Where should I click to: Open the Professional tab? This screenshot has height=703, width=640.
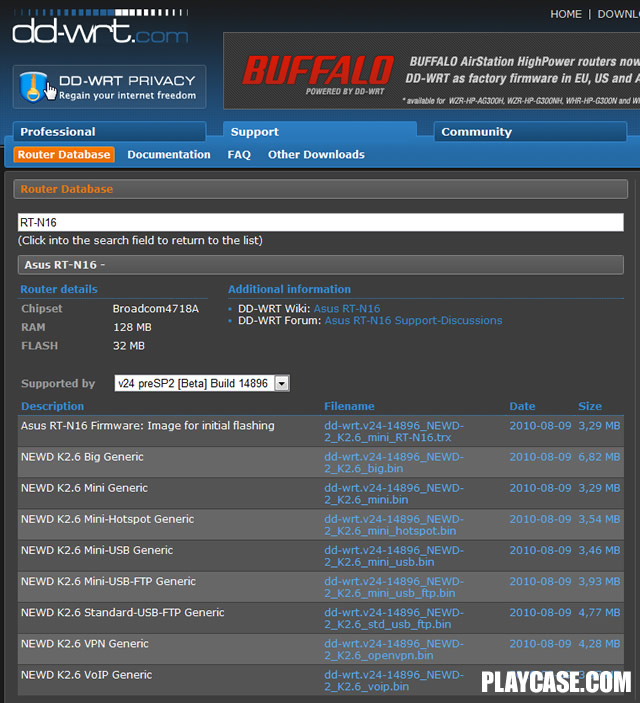click(109, 131)
